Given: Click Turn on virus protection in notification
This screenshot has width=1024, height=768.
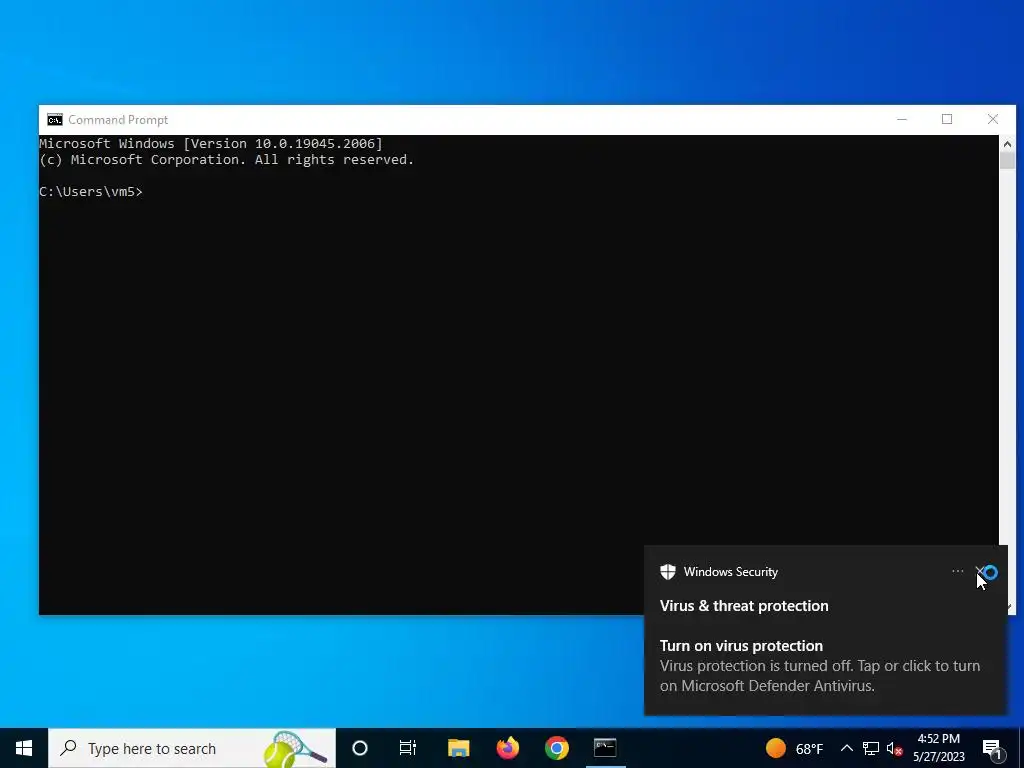Looking at the screenshot, I should (741, 646).
